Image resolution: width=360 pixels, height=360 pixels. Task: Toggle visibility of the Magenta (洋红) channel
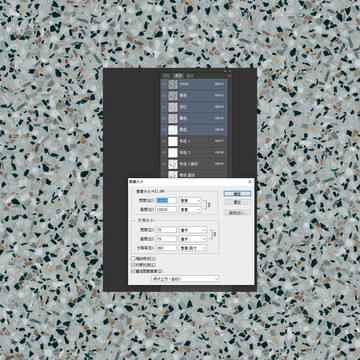coord(164,107)
